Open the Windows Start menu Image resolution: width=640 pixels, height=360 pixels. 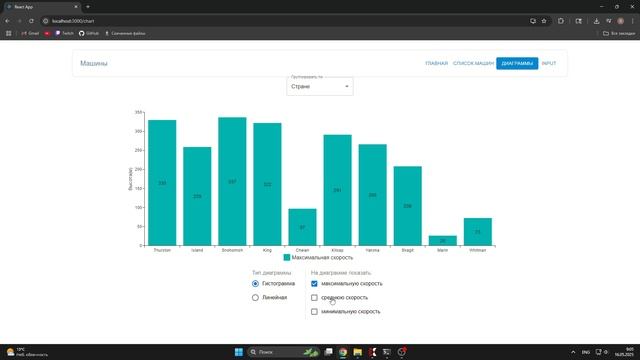click(239, 352)
